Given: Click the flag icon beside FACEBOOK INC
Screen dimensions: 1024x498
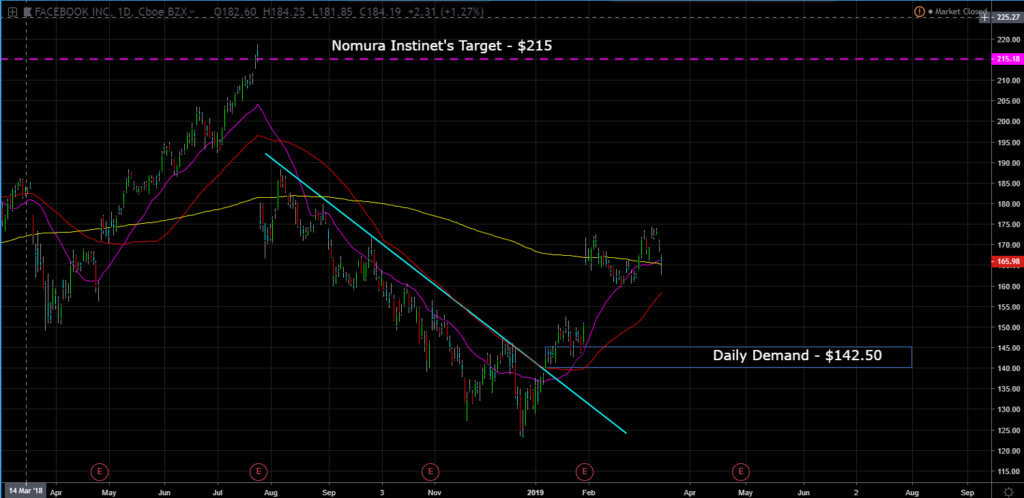Looking at the screenshot, I should (29, 11).
